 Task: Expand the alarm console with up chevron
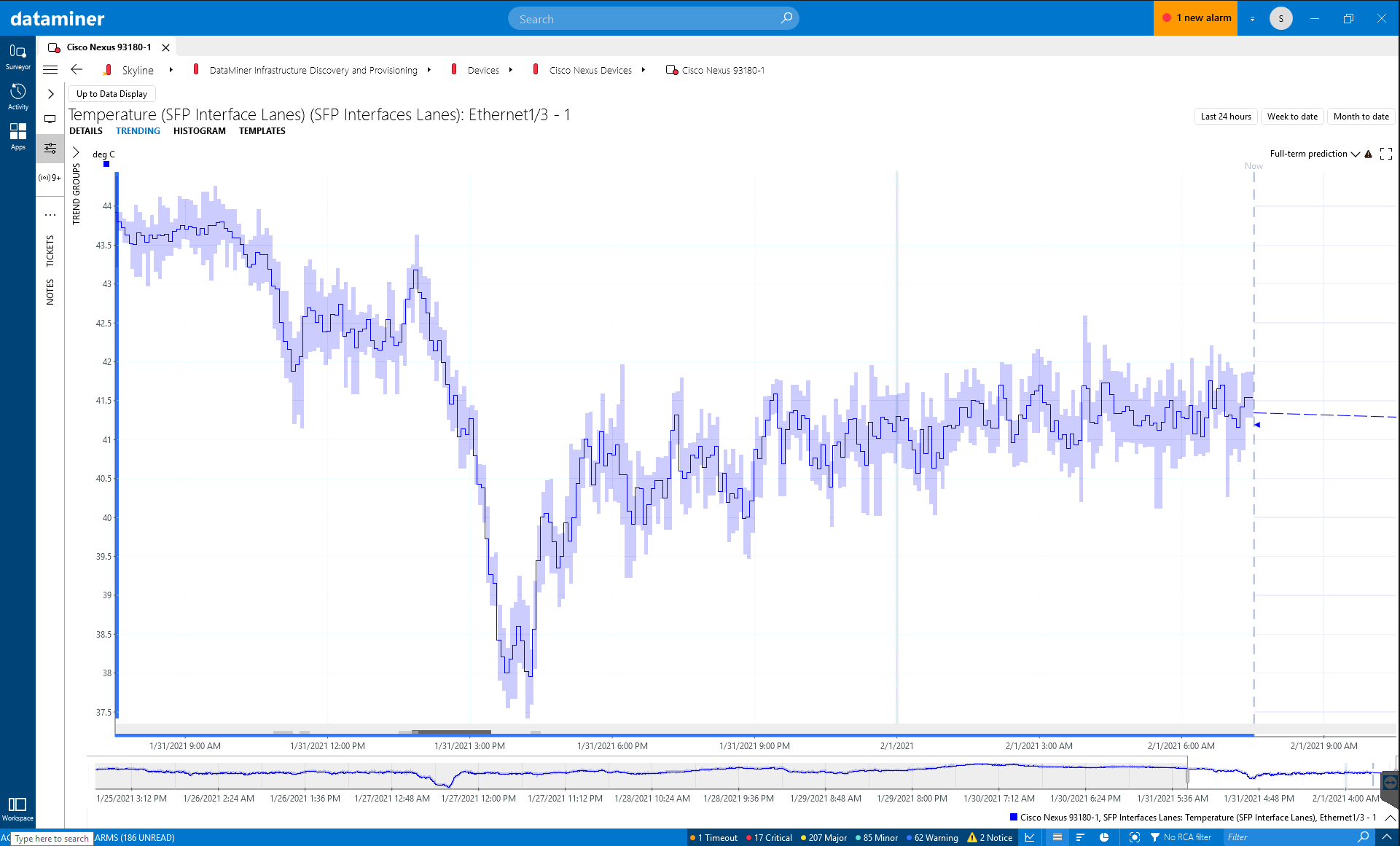coord(1386,837)
